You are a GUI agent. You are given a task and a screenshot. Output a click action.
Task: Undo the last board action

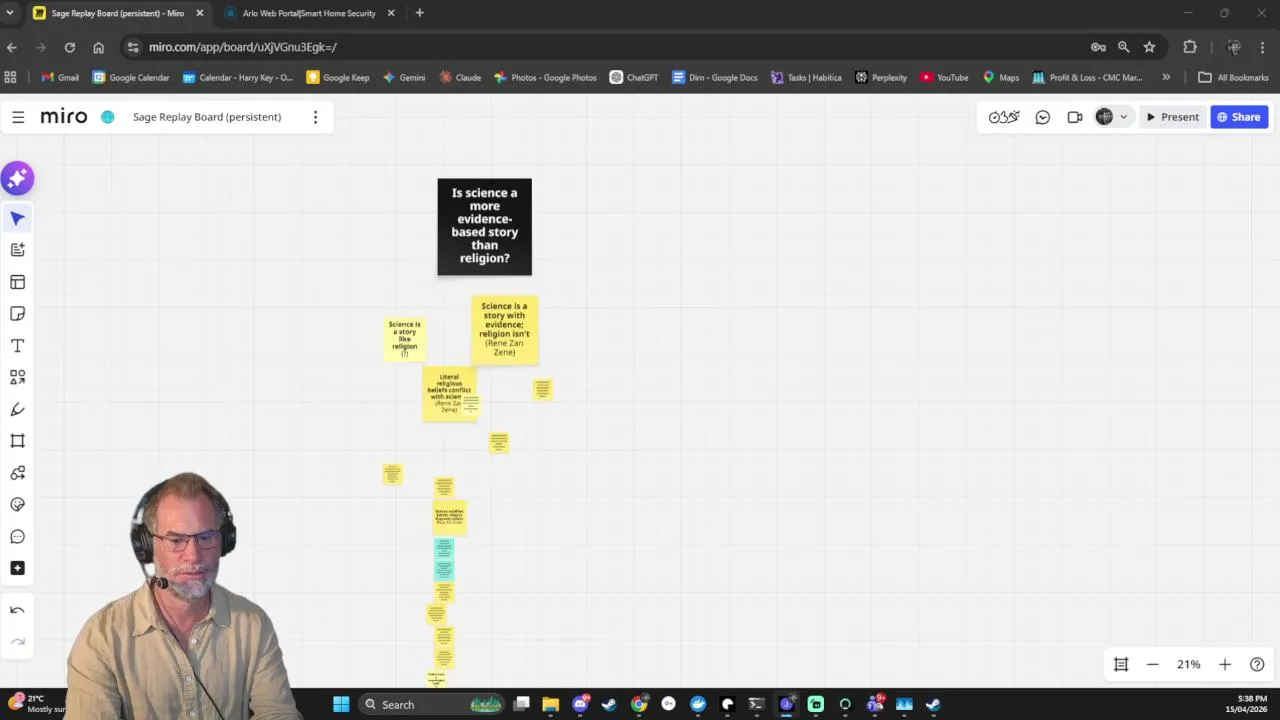click(17, 610)
